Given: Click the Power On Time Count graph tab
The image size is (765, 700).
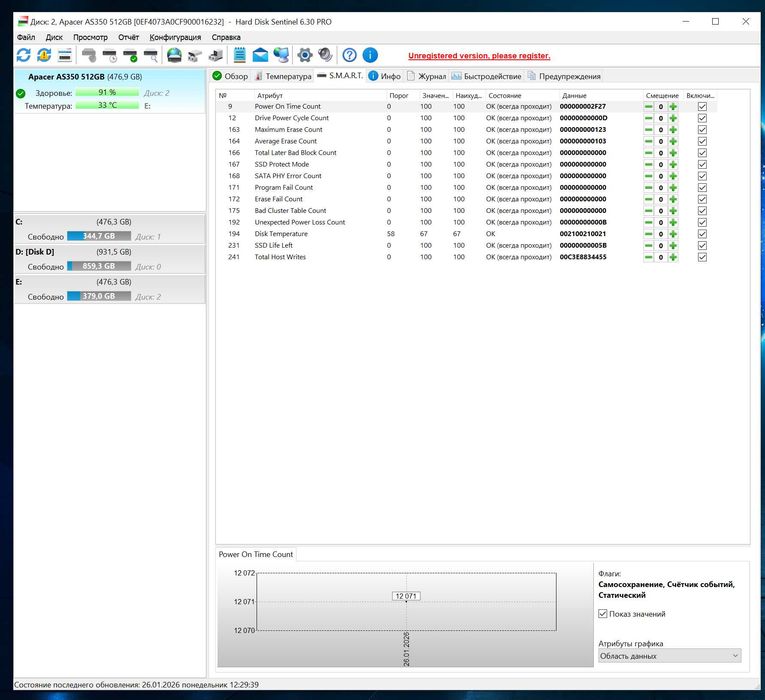Looking at the screenshot, I should [x=256, y=554].
